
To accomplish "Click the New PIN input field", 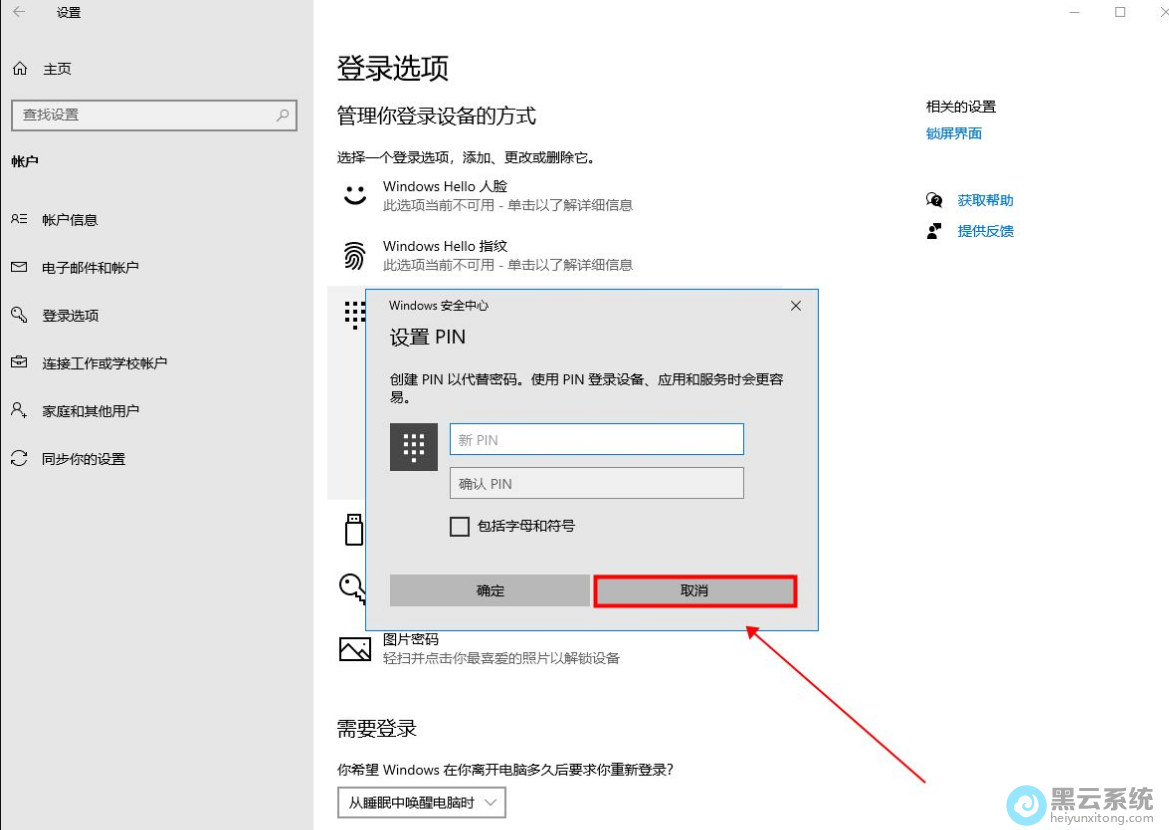I will click(596, 439).
